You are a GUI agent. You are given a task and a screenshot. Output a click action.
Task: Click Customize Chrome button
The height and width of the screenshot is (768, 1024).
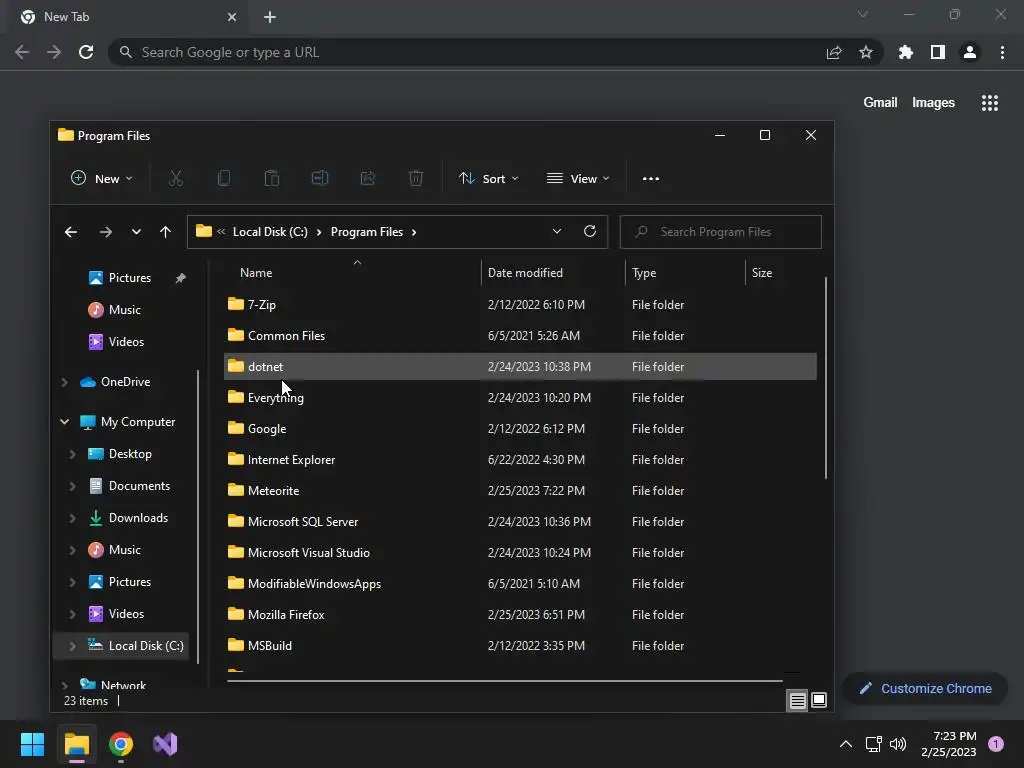point(925,689)
